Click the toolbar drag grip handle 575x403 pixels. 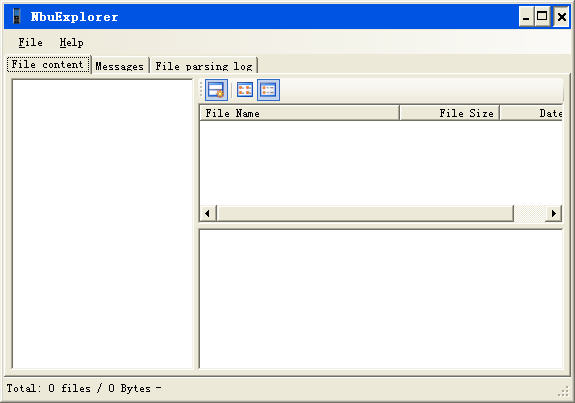[201, 90]
